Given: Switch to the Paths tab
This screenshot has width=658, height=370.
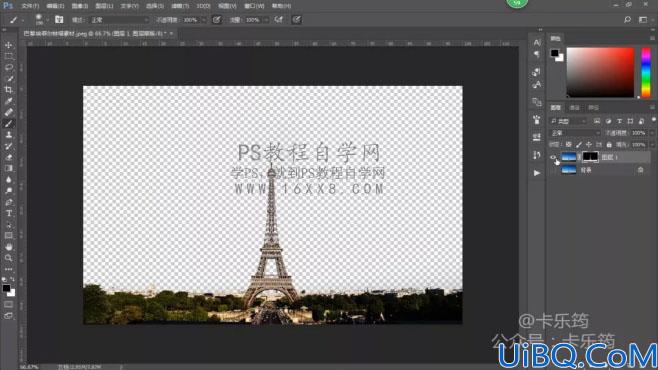Looking at the screenshot, I should (x=593, y=108).
